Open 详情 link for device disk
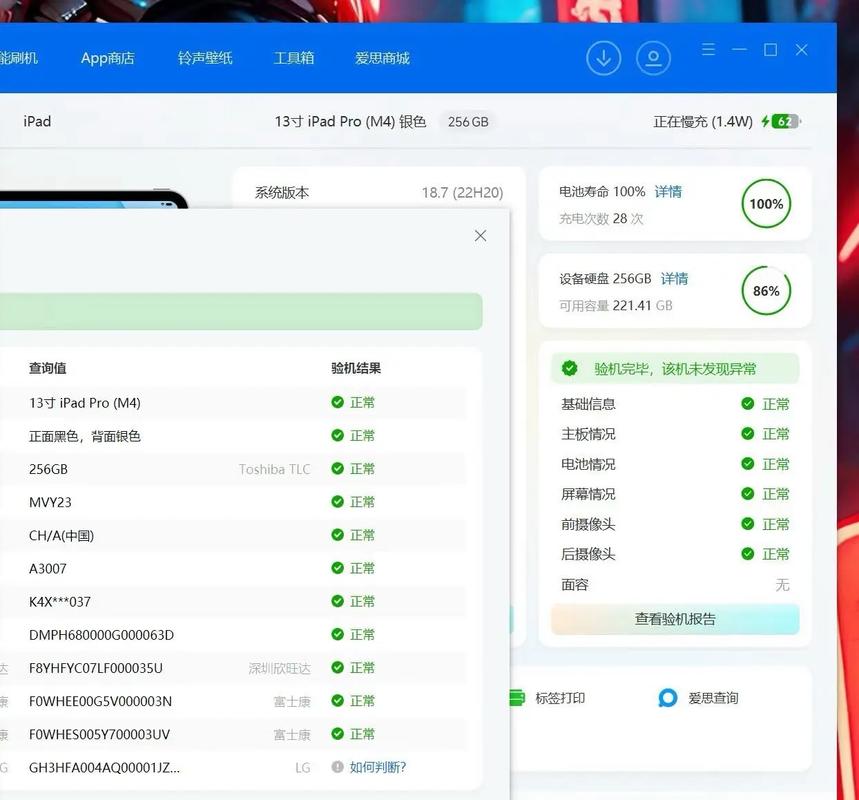 coord(674,279)
